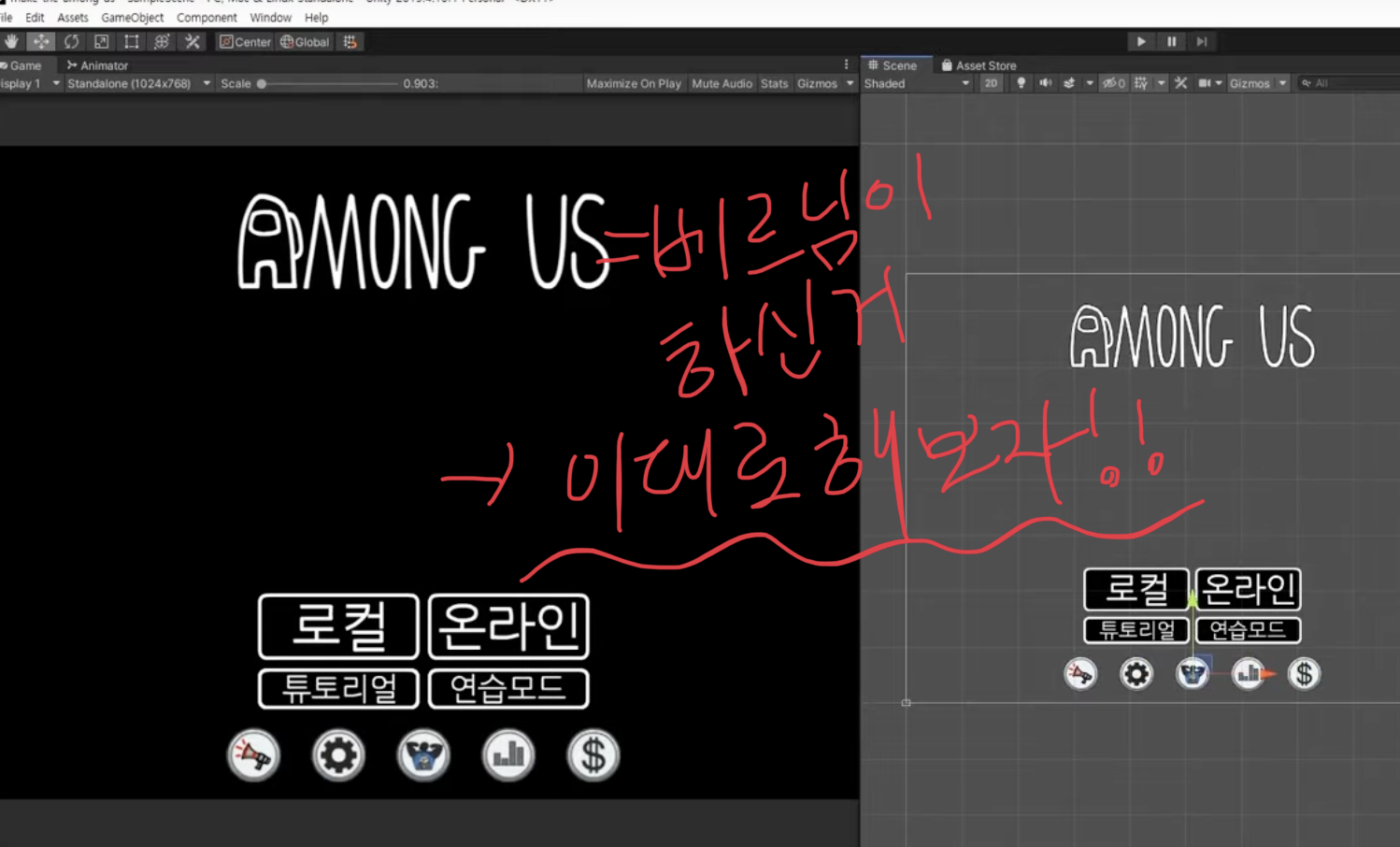Select the gear icon in Scene view
The width and height of the screenshot is (1400, 847).
coord(1136,673)
